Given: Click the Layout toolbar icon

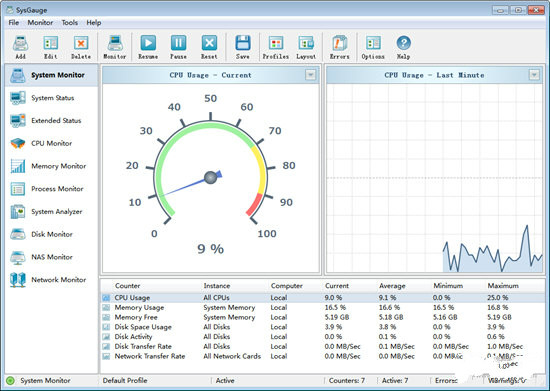Looking at the screenshot, I should click(306, 43).
